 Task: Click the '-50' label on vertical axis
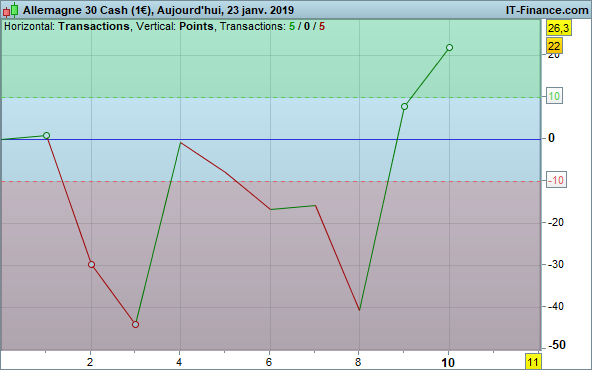[x=557, y=345]
